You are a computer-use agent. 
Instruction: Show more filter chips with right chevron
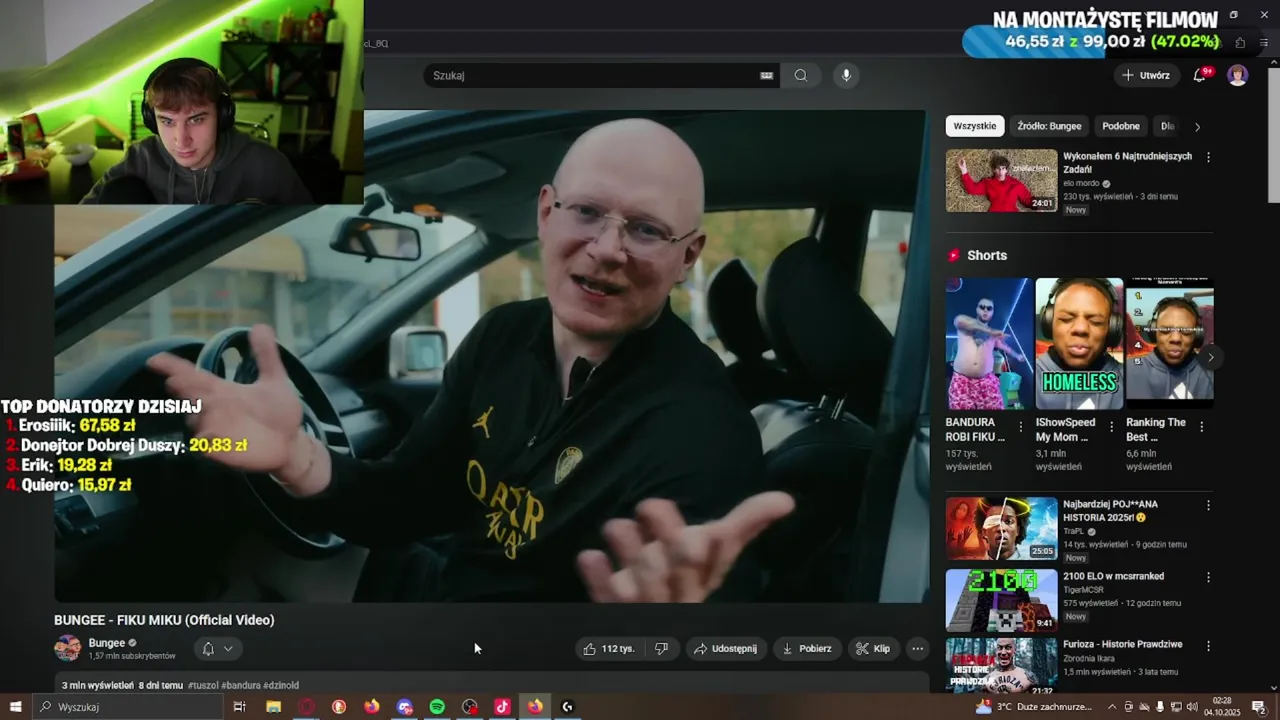[x=1197, y=127]
